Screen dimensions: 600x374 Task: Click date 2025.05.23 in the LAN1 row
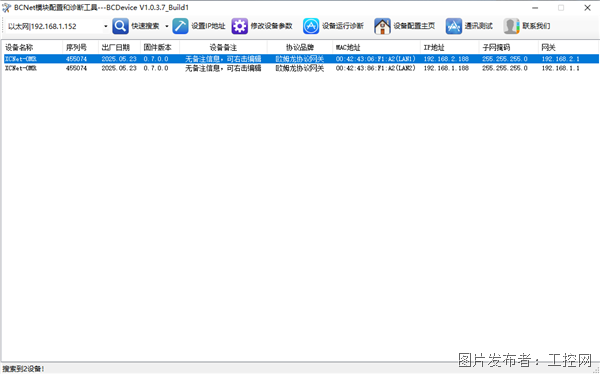[119, 59]
